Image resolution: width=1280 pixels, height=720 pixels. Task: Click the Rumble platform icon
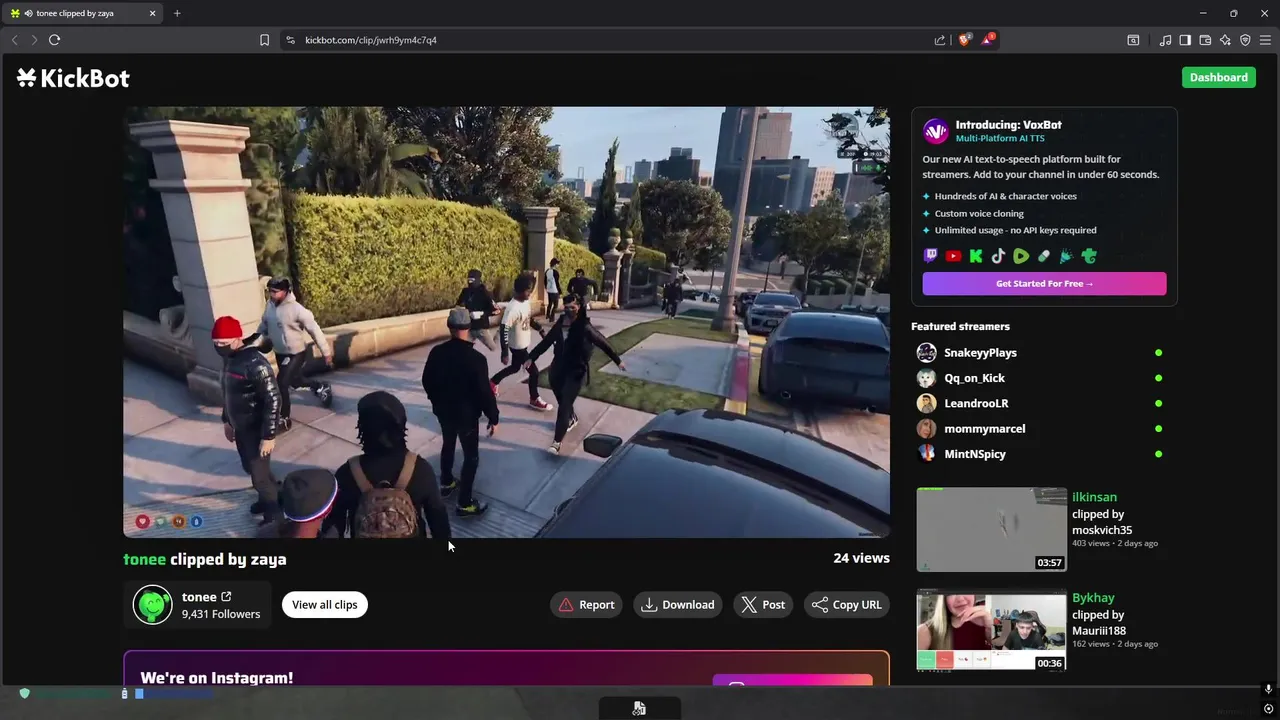coord(1021,256)
